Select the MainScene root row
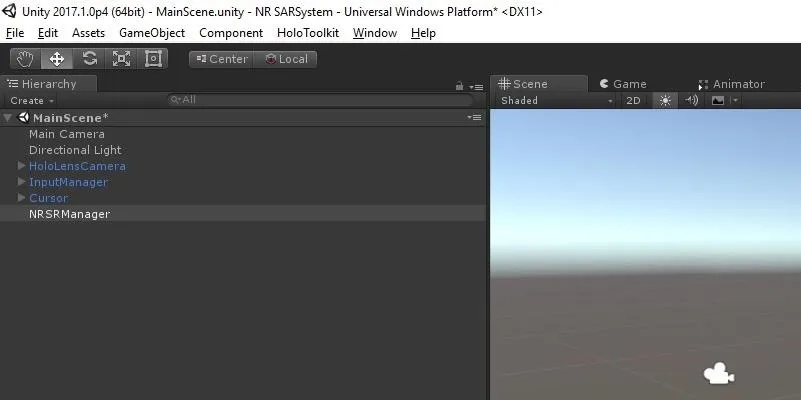This screenshot has height=400, width=801. pos(243,117)
